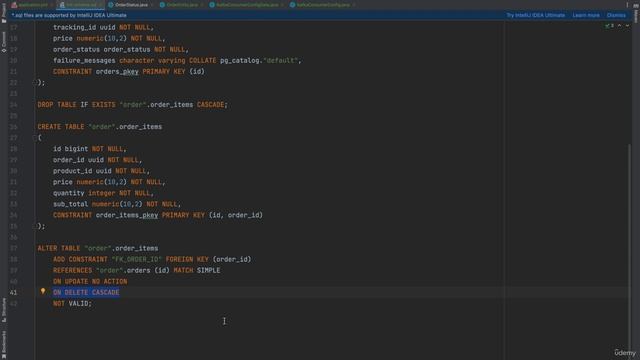Click tracking_id uuid NOT NULL line
Viewport: 640px width, 360px height.
click(103, 27)
